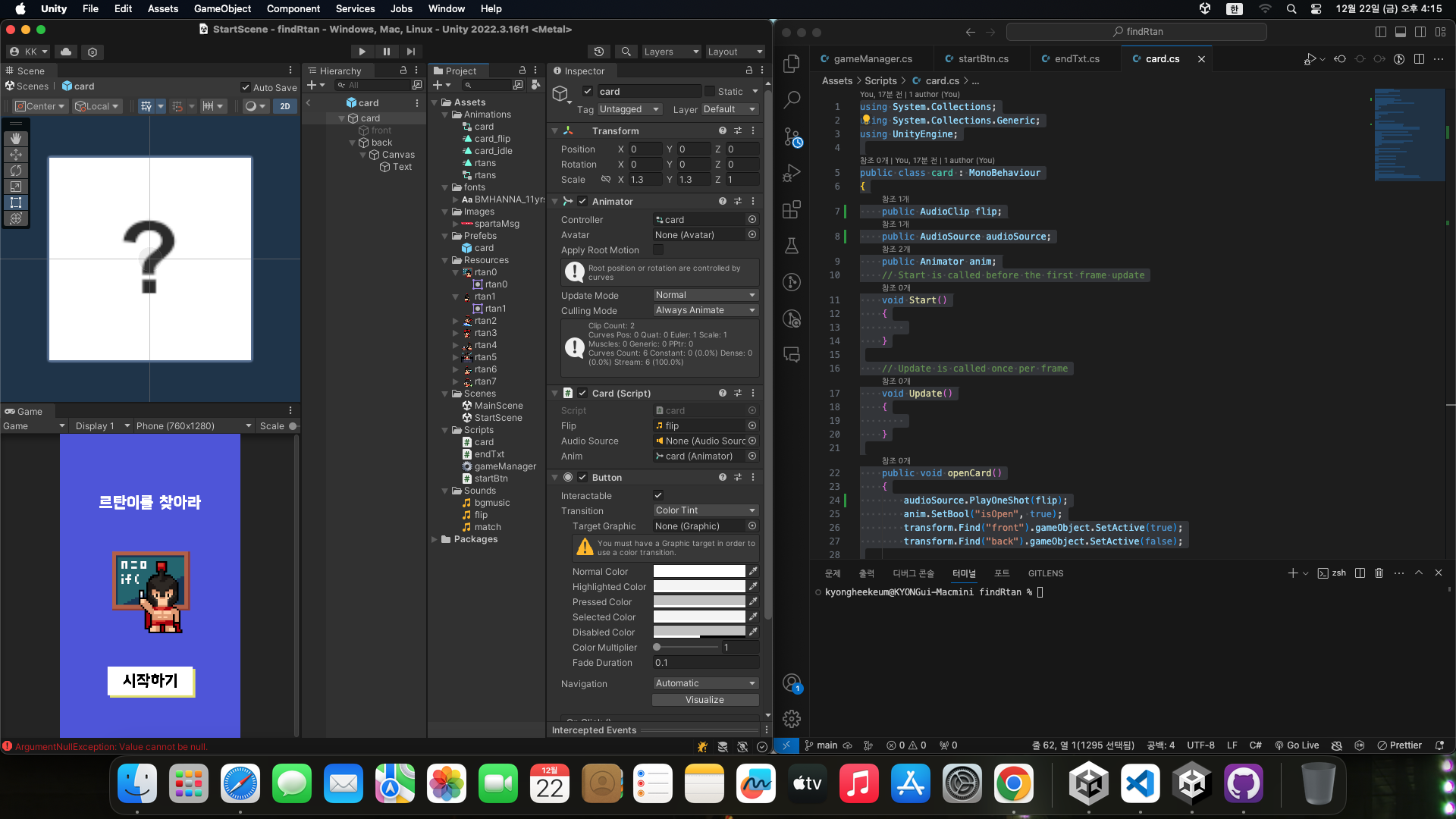Select the Transform tool in Scene
Image resolution: width=1456 pixels, height=819 pixels.
coord(16,218)
